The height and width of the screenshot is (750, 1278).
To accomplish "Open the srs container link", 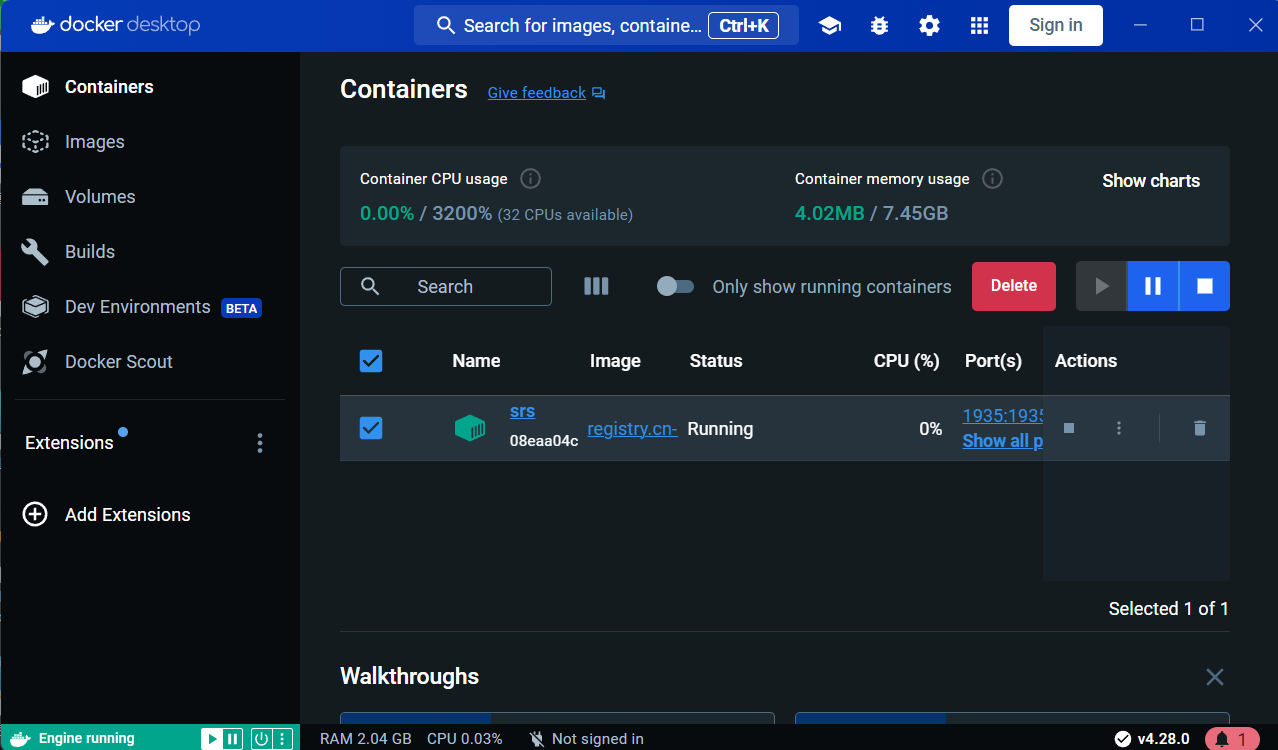I will 522,411.
